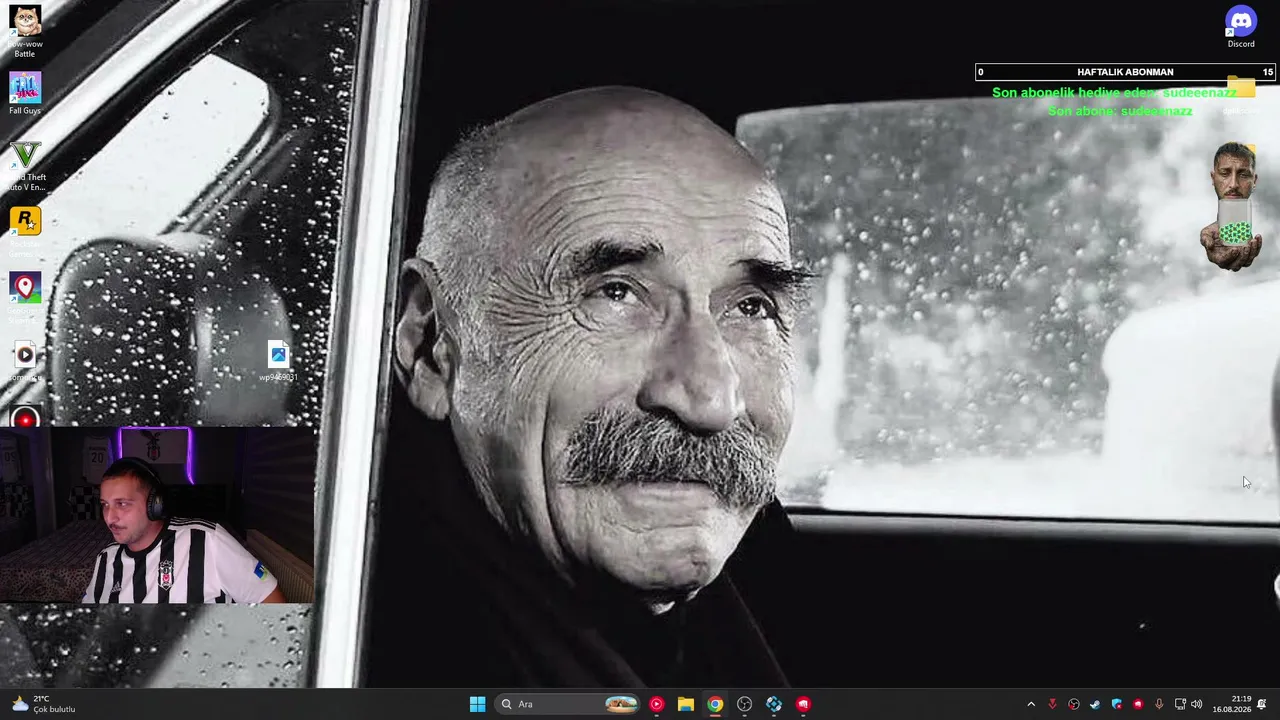The width and height of the screenshot is (1280, 720).
Task: Open Rockstar Games Launcher desktop icon
Action: click(25, 230)
